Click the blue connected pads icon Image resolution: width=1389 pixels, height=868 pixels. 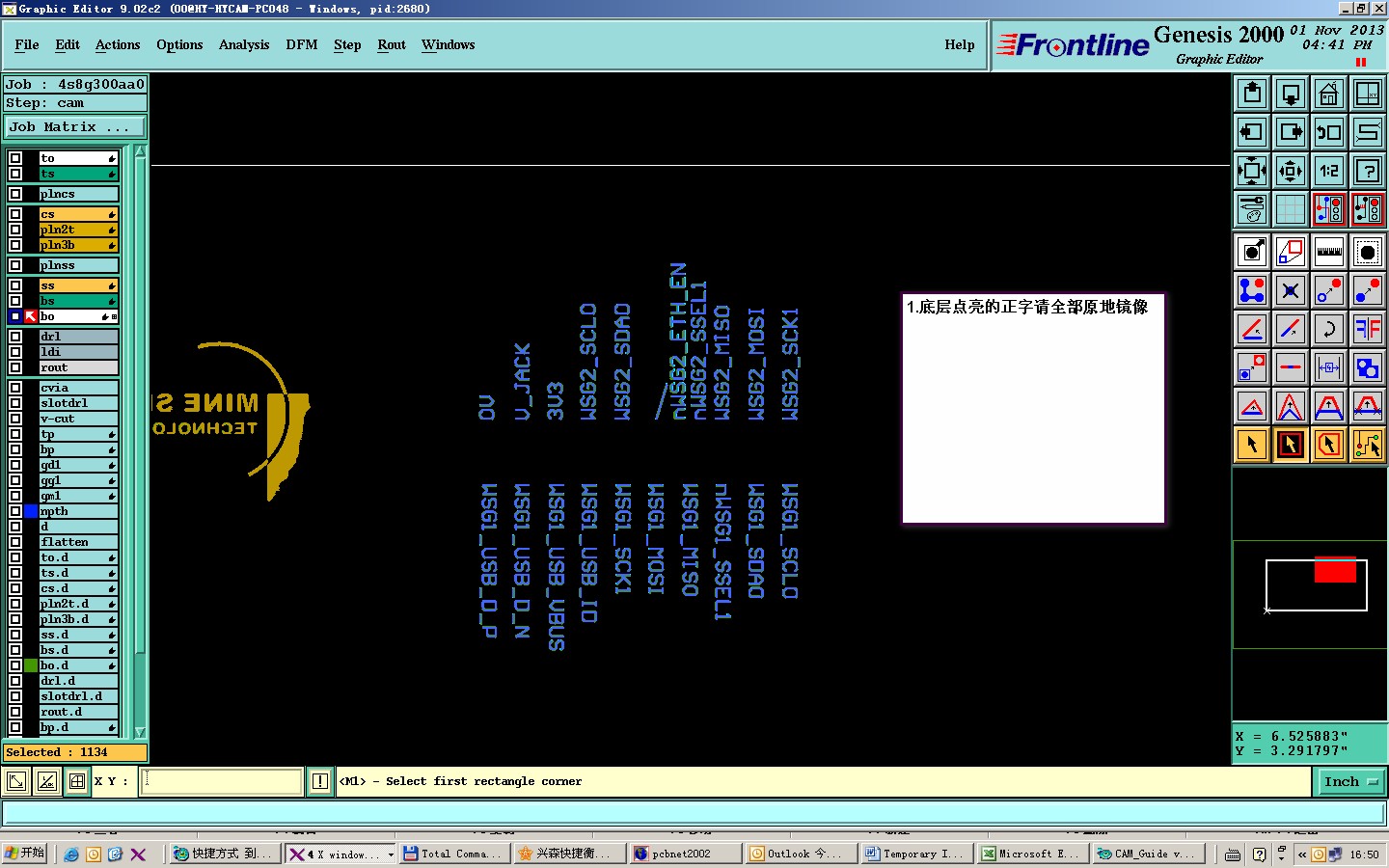click(x=1252, y=290)
